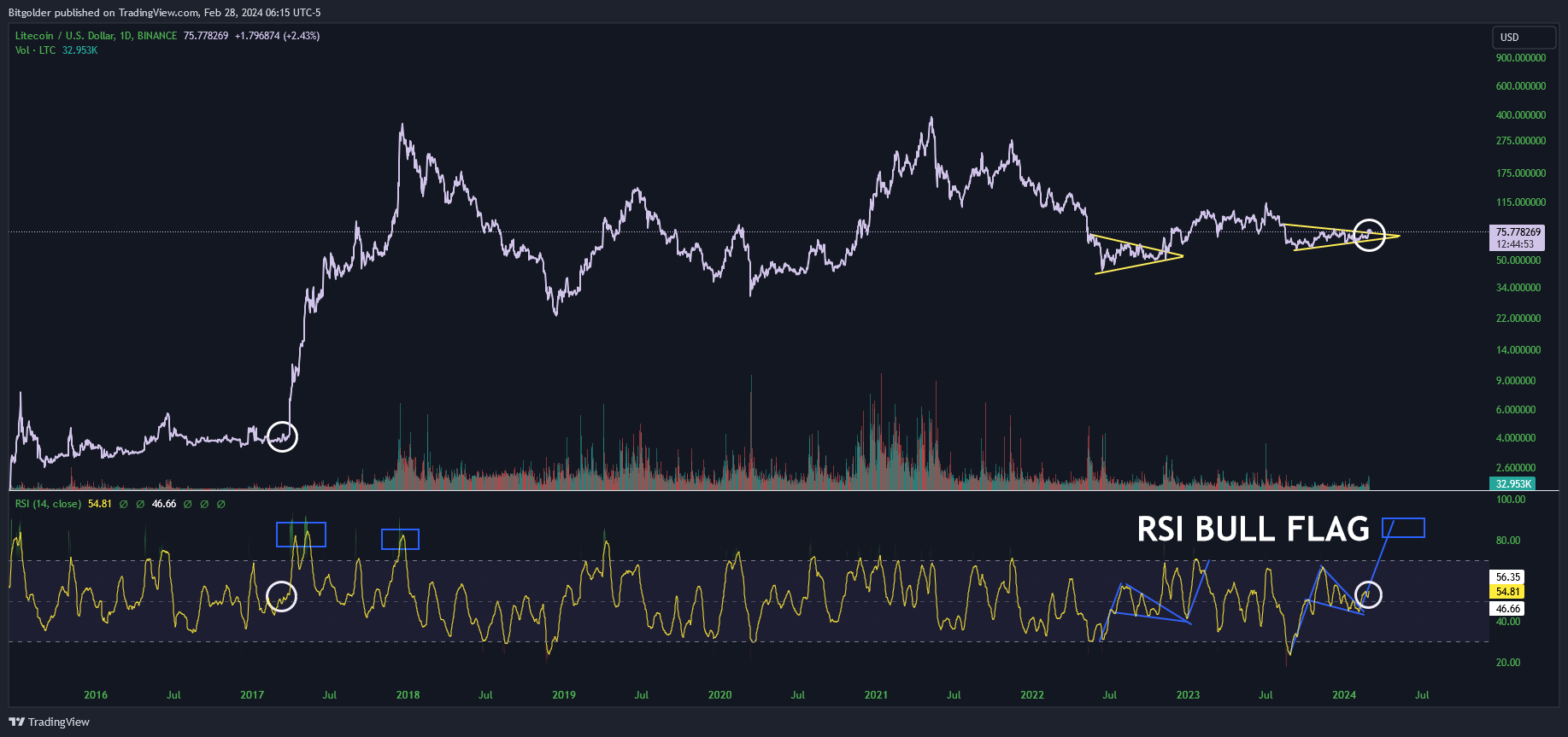This screenshot has width=1568, height=737.
Task: Open the USD currency selector
Action: click(x=1524, y=38)
